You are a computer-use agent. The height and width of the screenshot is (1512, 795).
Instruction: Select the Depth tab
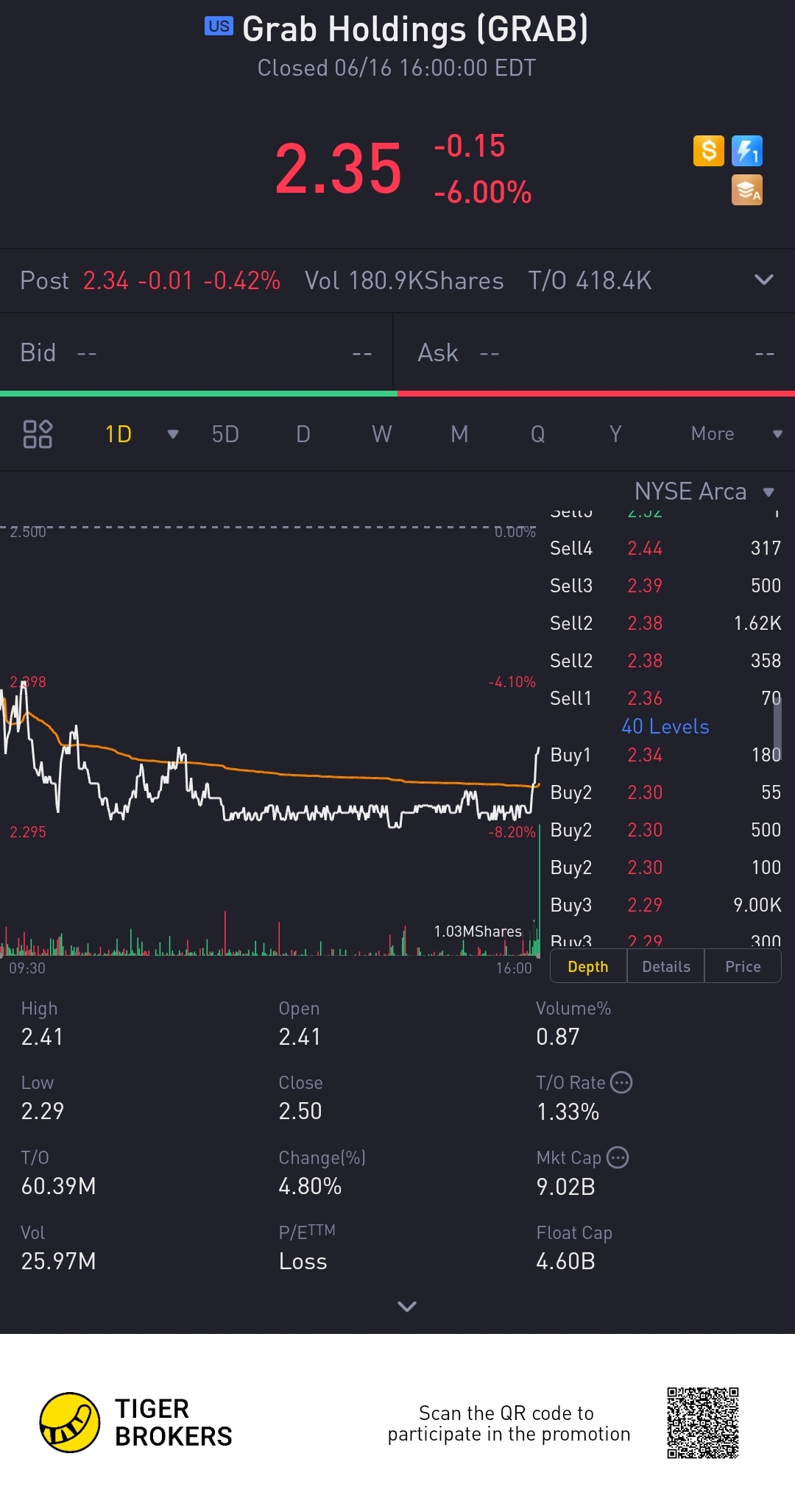point(588,967)
